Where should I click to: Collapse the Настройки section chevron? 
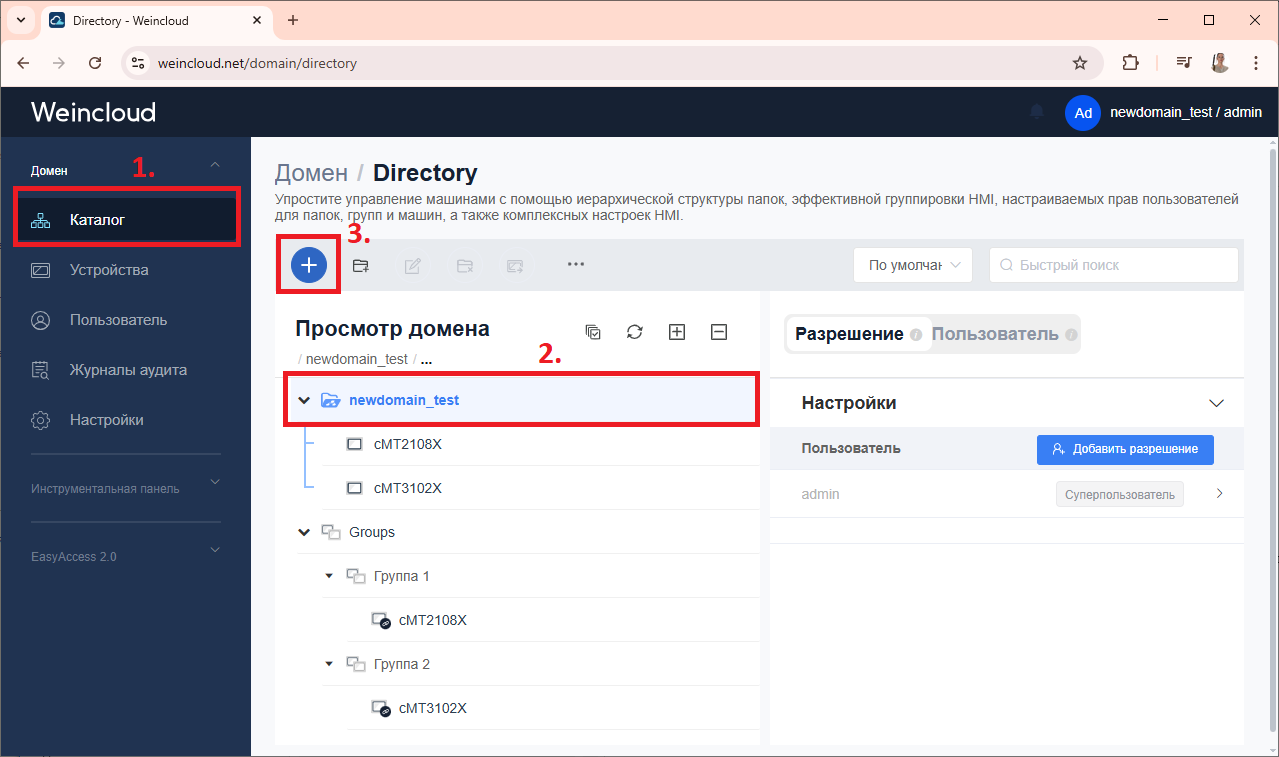(1216, 403)
